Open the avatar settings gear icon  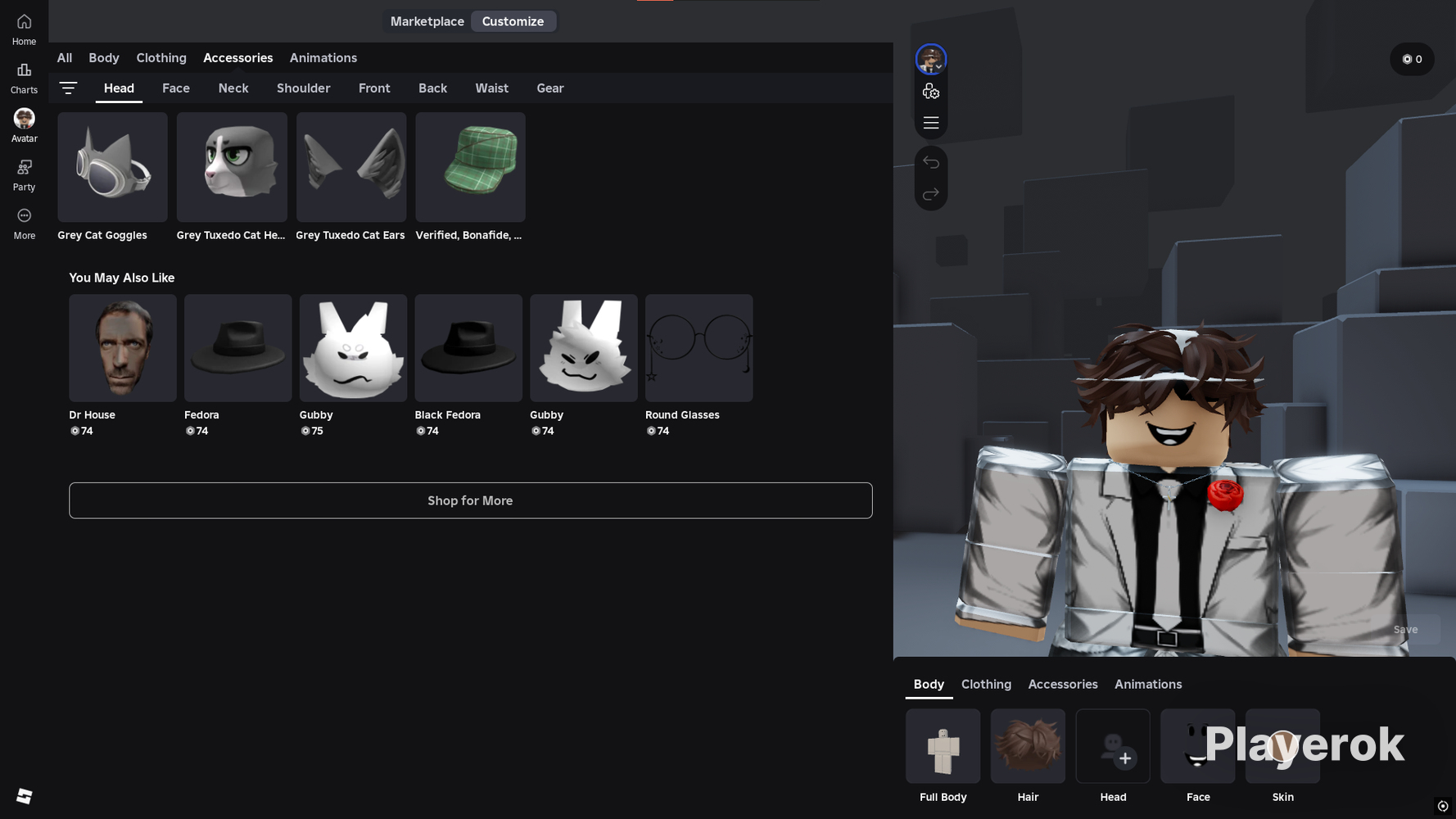coord(931,92)
